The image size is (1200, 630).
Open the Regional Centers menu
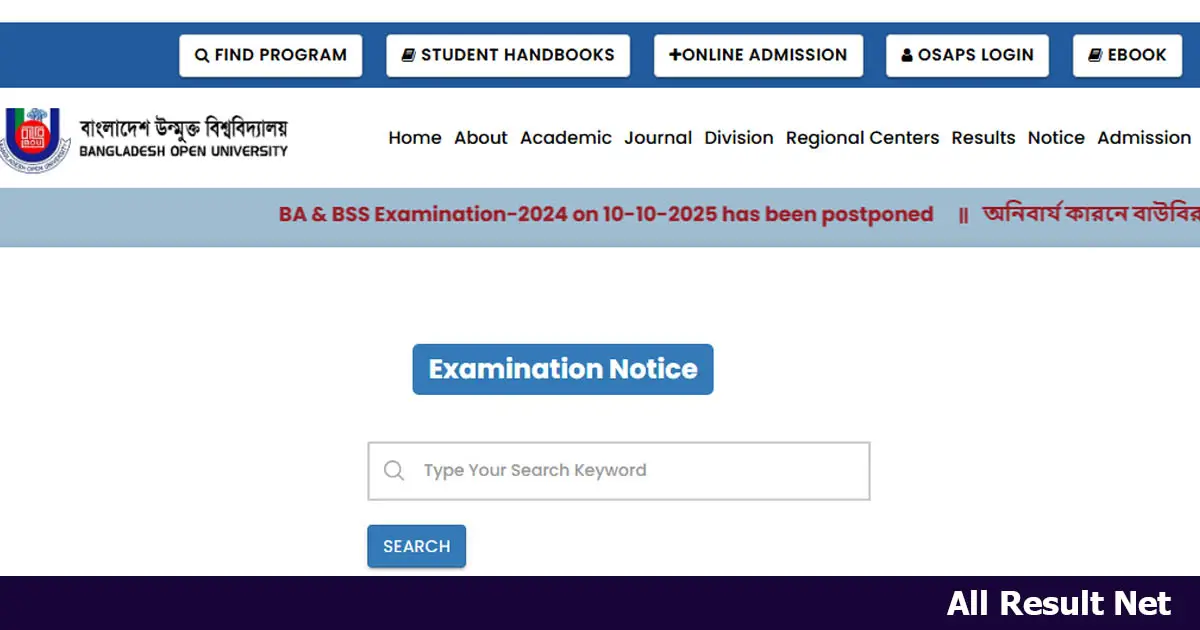[862, 138]
